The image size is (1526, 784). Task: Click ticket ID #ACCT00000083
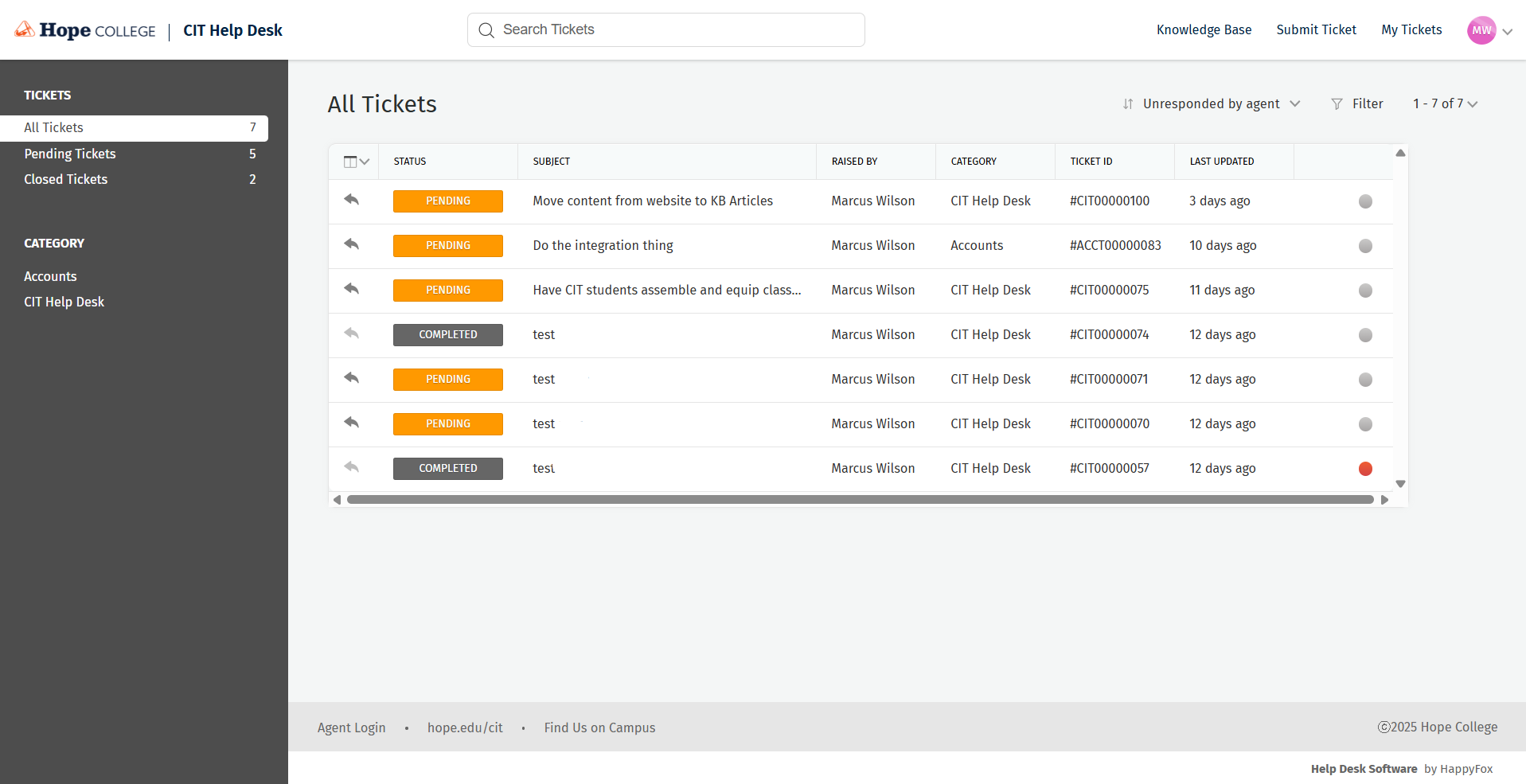1115,246
